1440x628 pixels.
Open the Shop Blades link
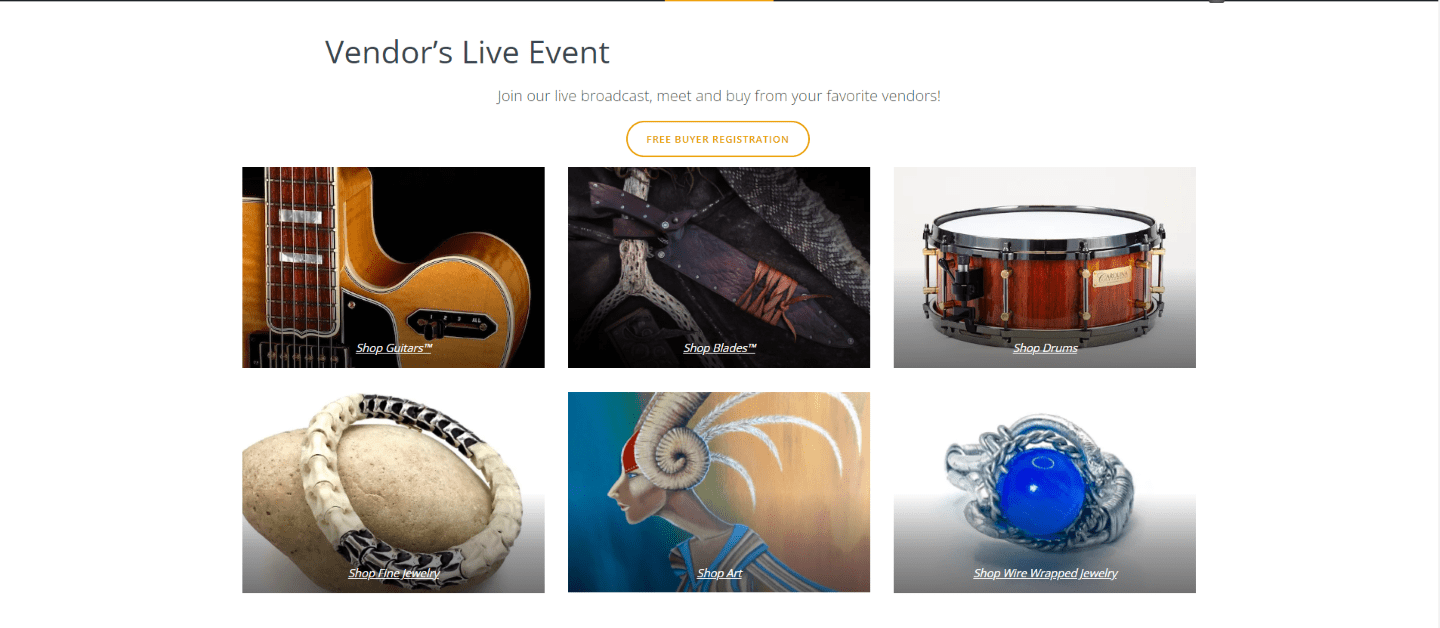720,348
